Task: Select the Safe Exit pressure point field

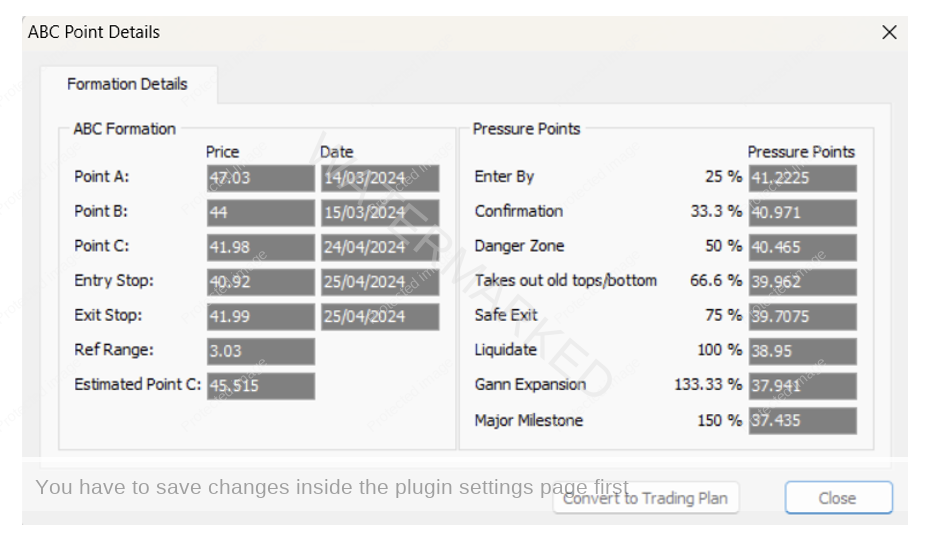Action: point(802,317)
